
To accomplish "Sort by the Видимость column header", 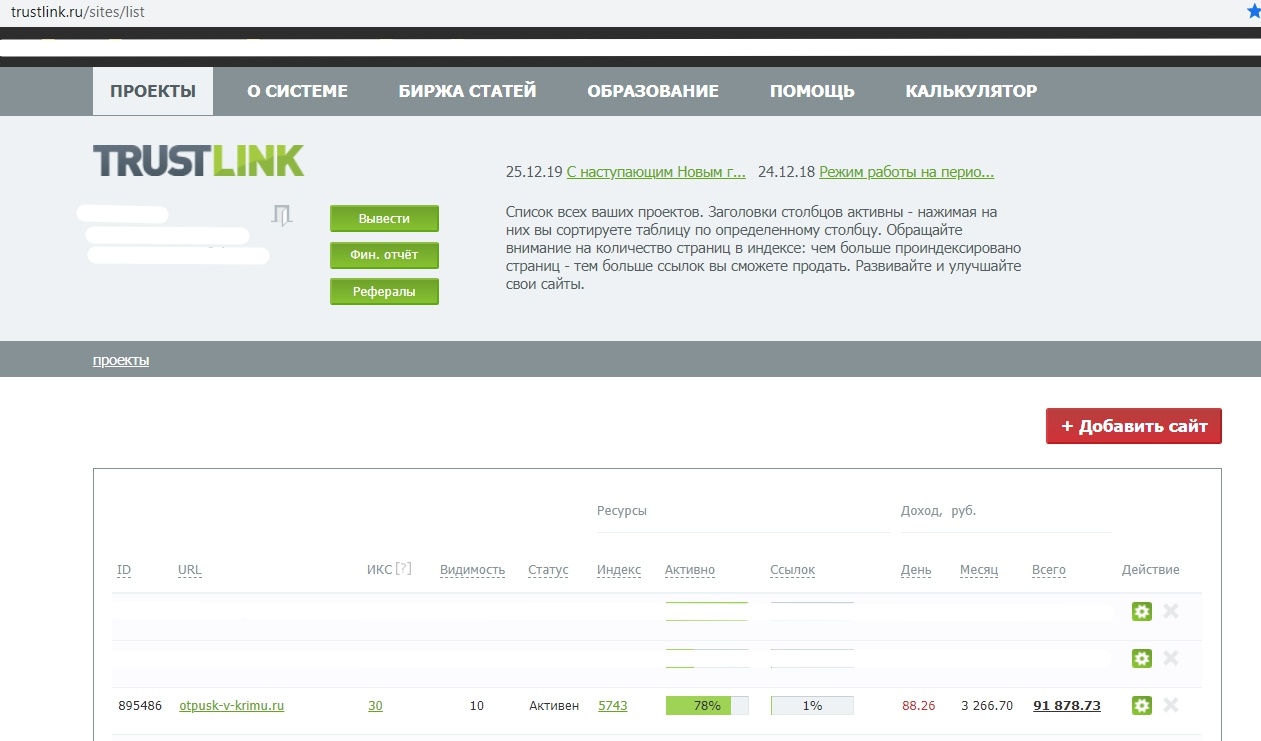I will (473, 570).
